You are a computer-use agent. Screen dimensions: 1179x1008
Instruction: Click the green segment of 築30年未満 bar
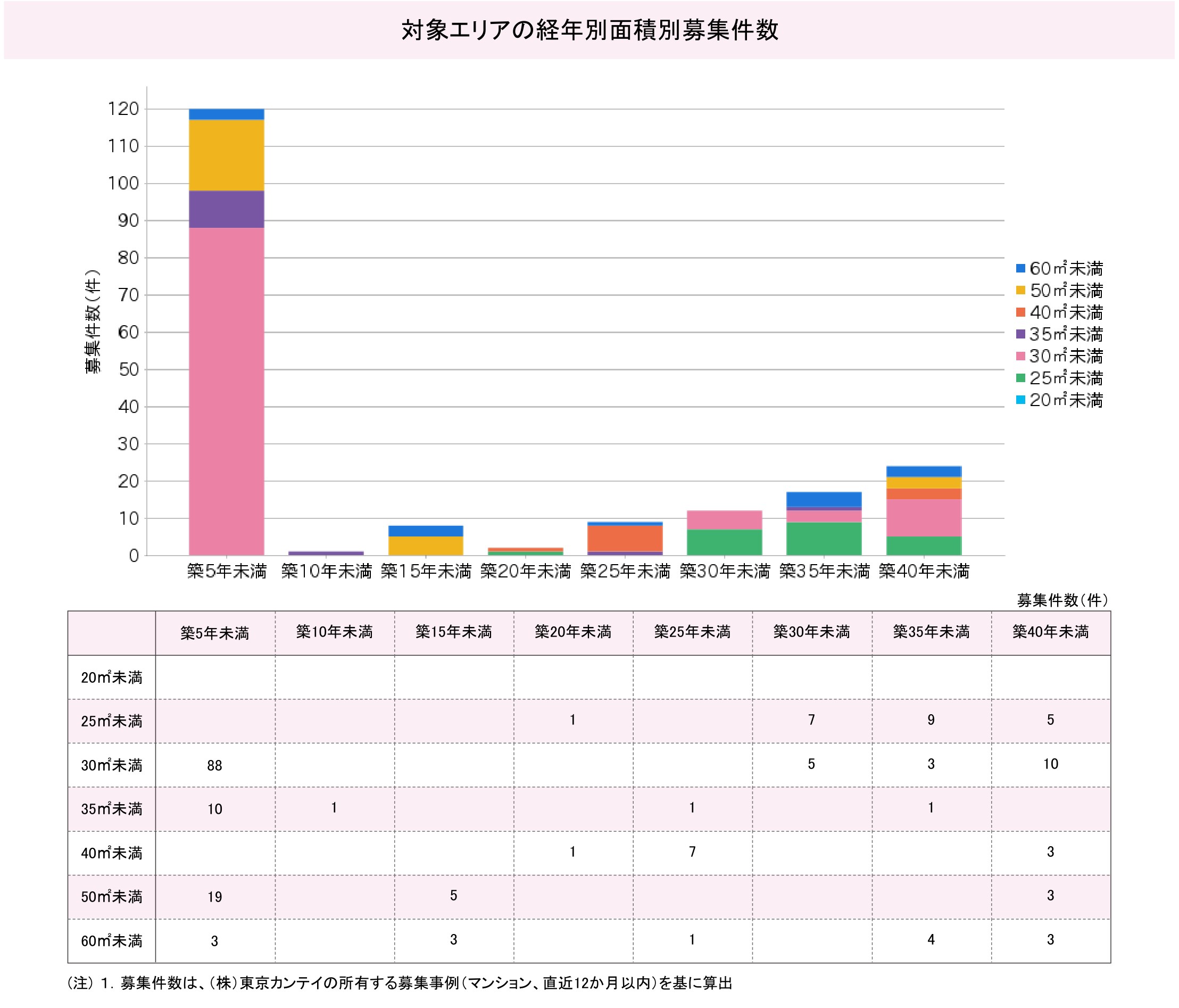(724, 542)
